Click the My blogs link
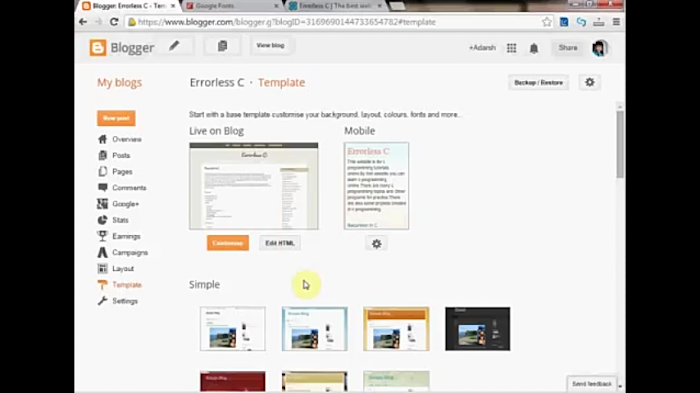The width and height of the screenshot is (700, 393). [120, 83]
